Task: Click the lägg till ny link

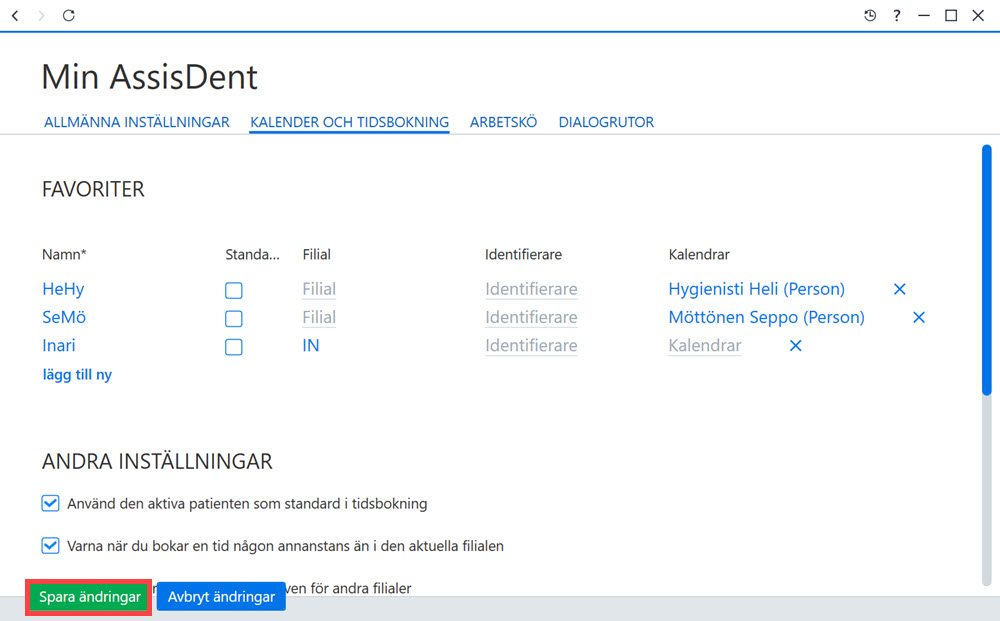Action: (77, 374)
